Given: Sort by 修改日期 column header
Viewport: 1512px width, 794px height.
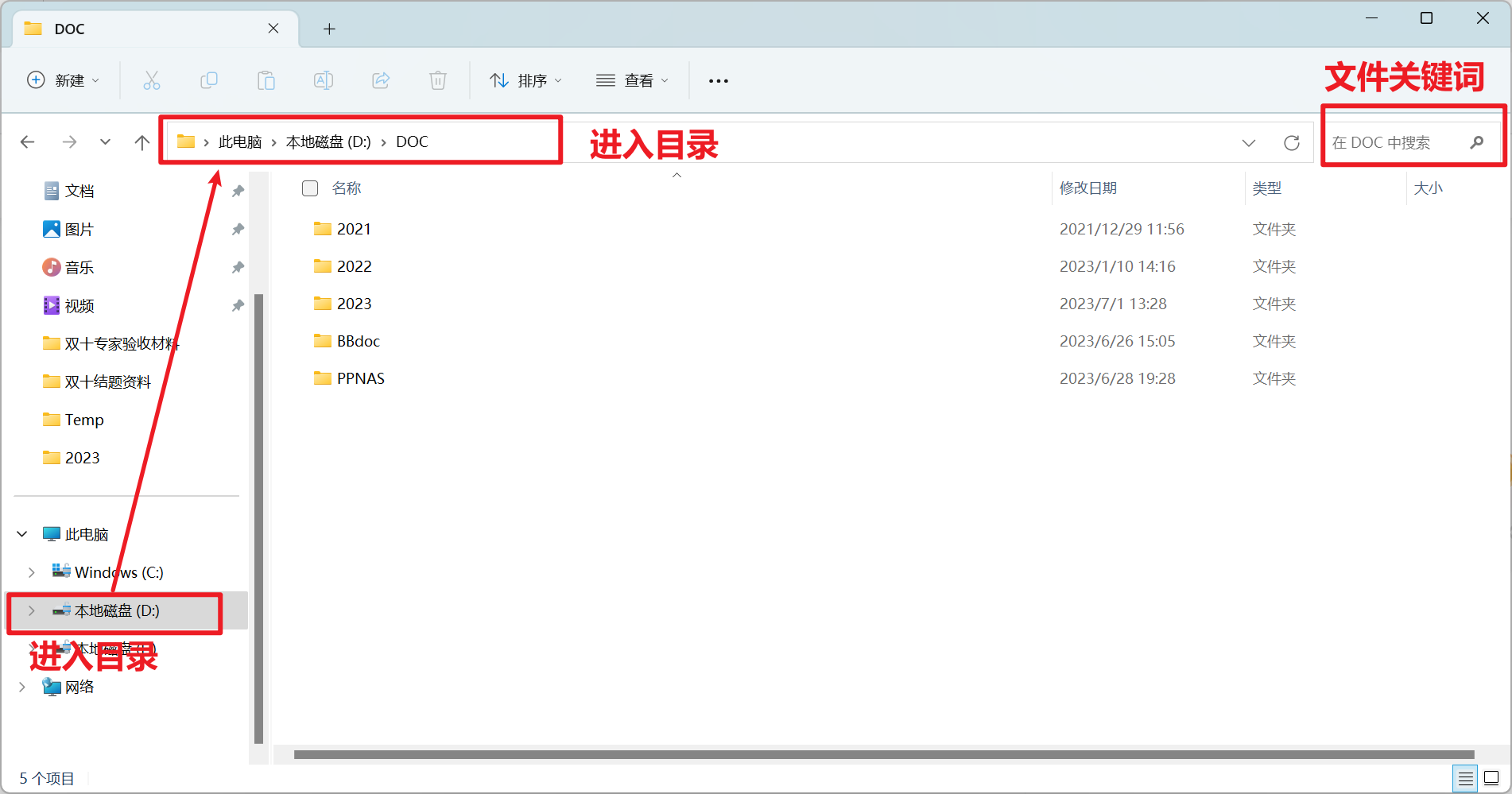Looking at the screenshot, I should tap(1088, 188).
